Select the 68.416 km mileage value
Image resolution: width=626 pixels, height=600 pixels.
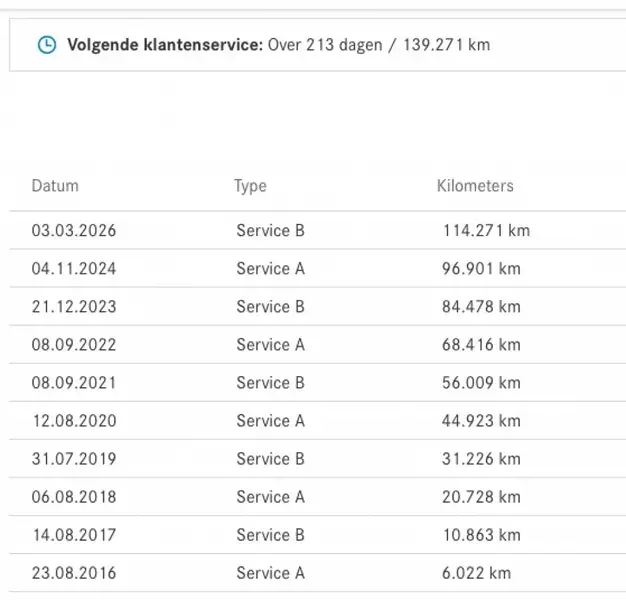pyautogui.click(x=481, y=345)
